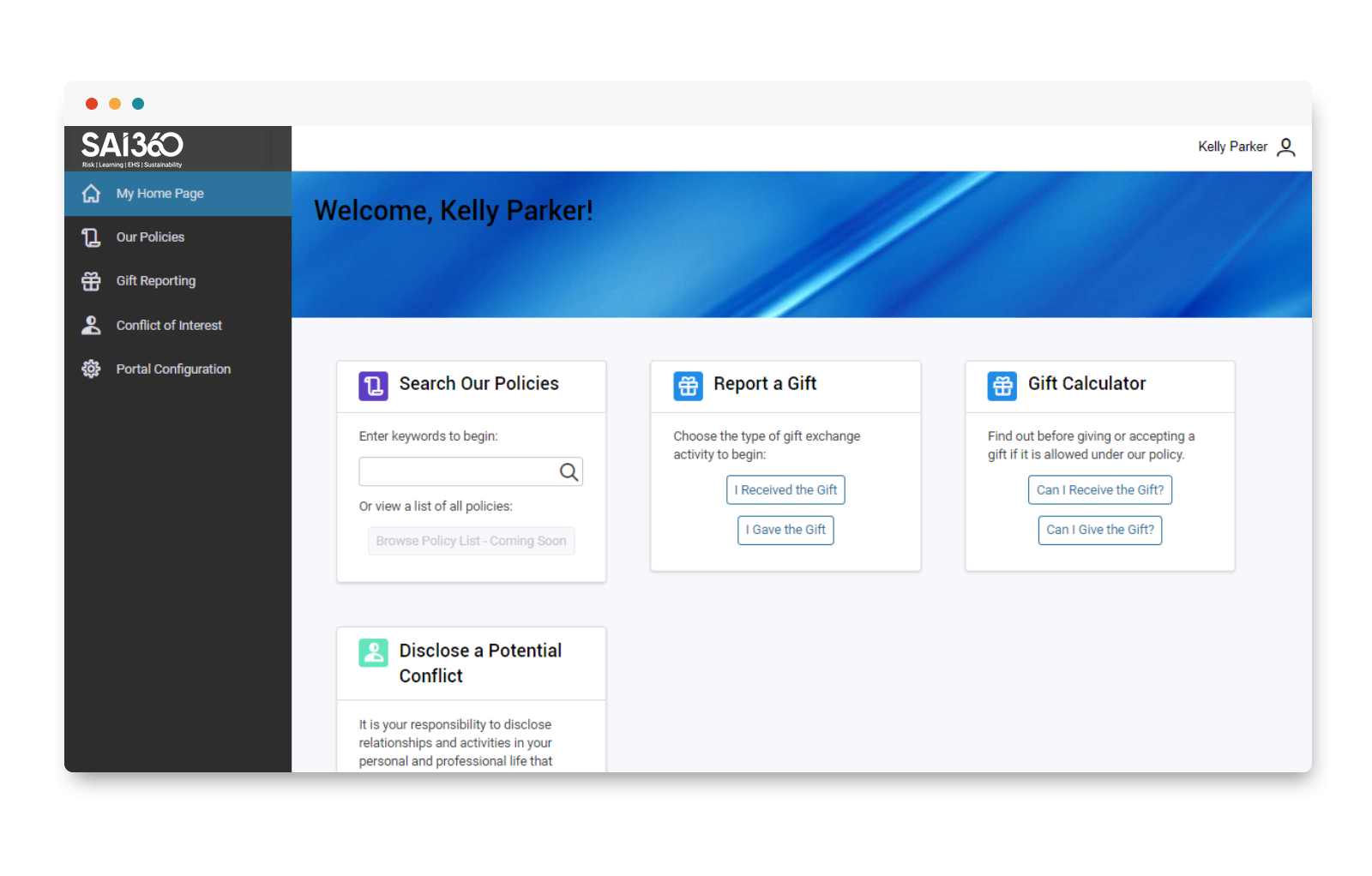Click the Gift Reporting gift icon

(x=91, y=281)
